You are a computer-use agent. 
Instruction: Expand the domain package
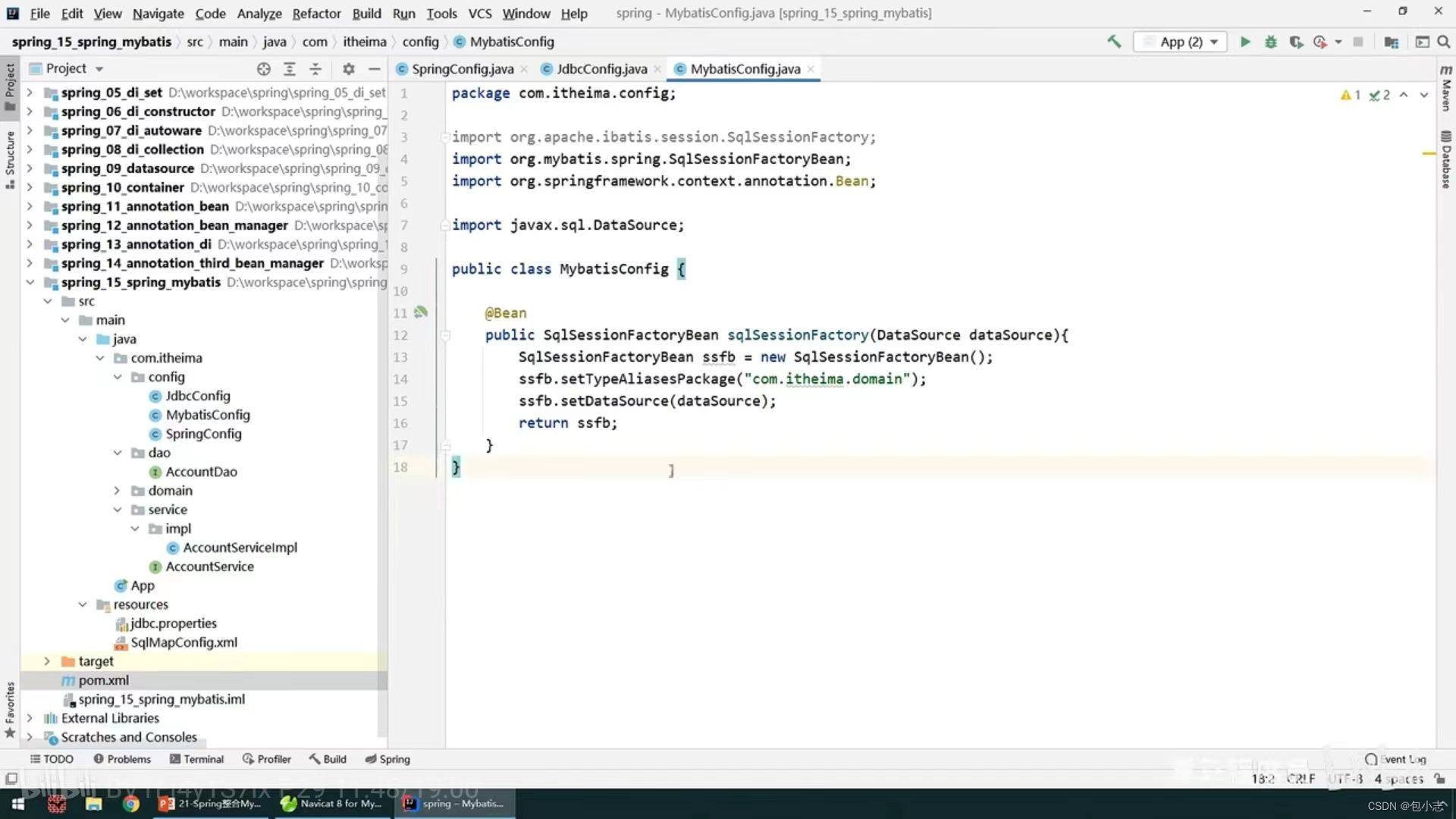[118, 491]
